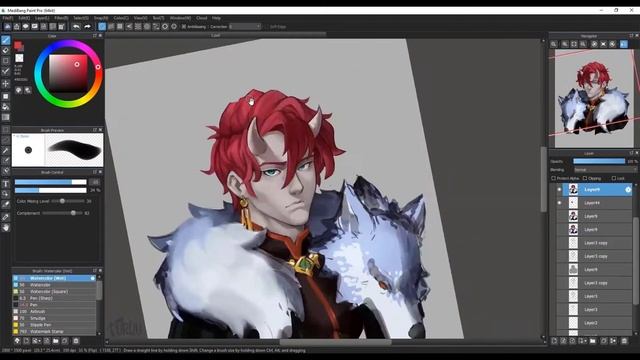This screenshot has height=360, width=640.
Task: Select the Gradient tool
Action: point(6,118)
